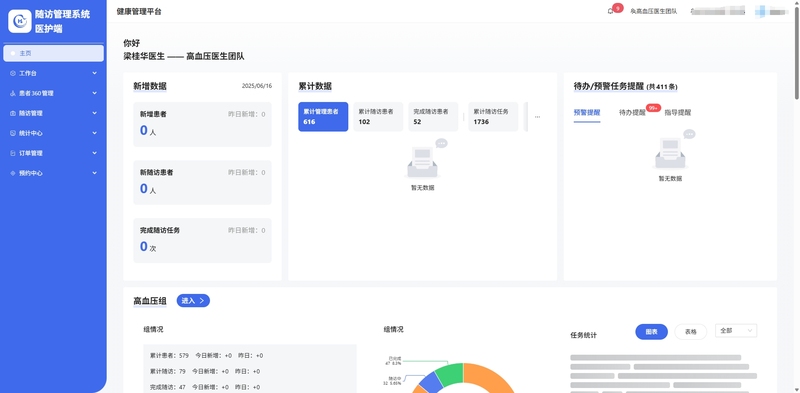800x393 pixels.
Task: Click the page vertical scrollbar
Action: (x=797, y=50)
